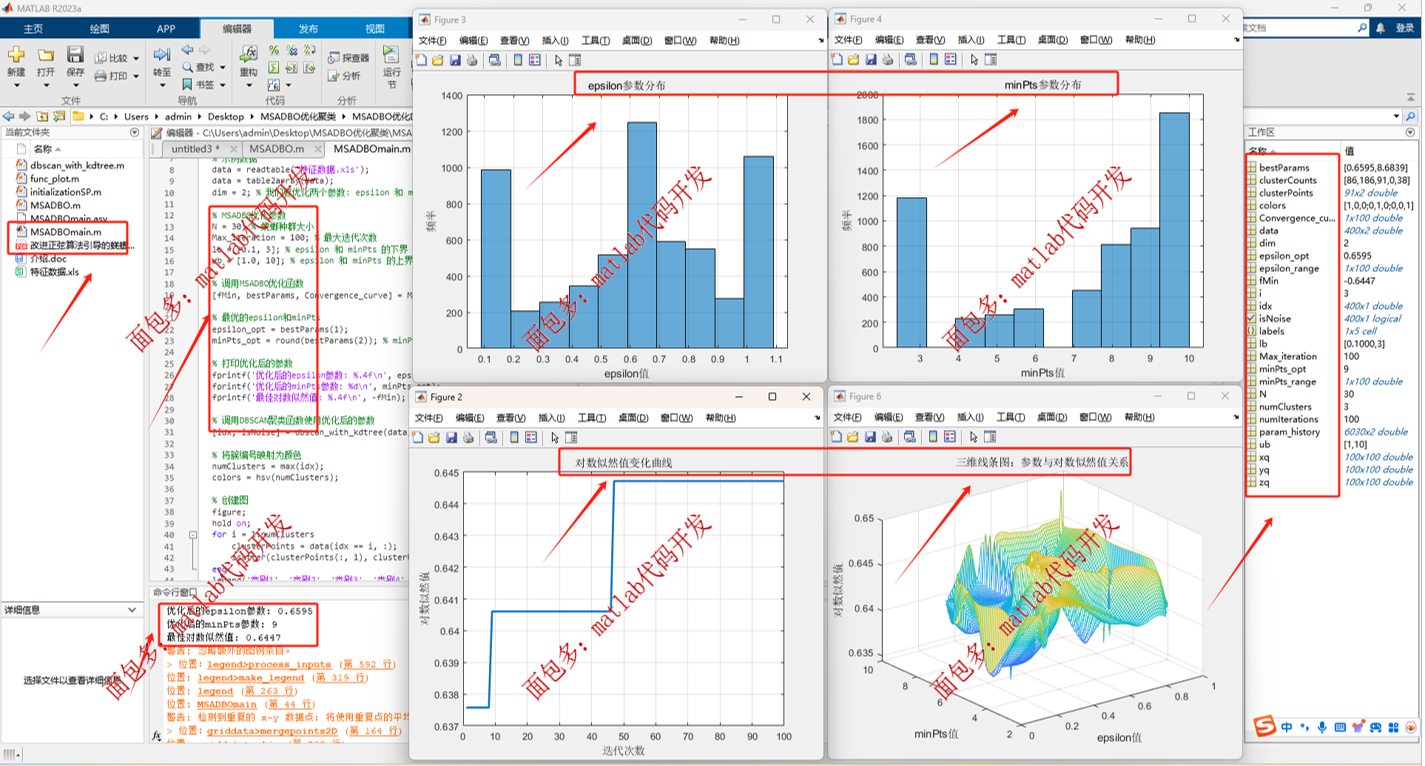Switch to the Plots (绘图) ribbon tab
This screenshot has height=766, width=1425.
(100, 29)
